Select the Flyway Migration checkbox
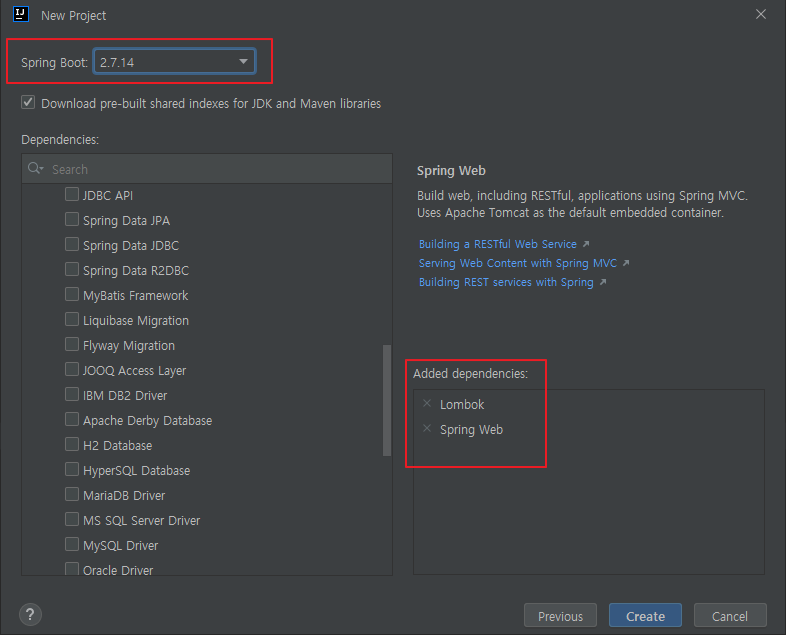 (x=72, y=344)
